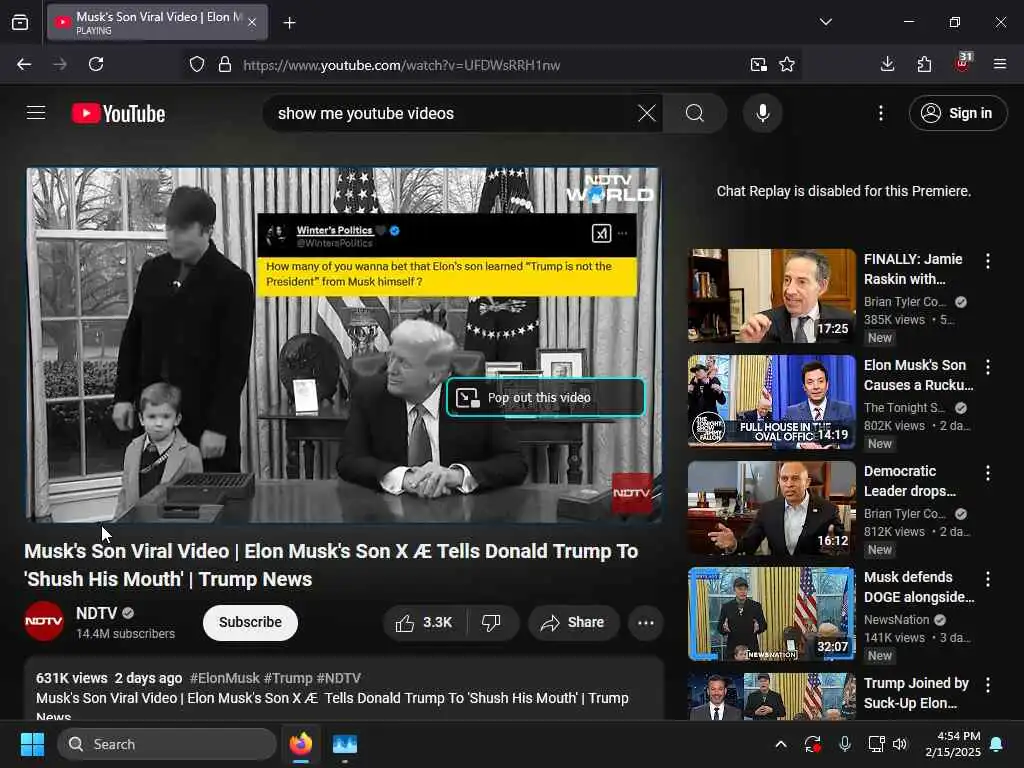Viewport: 1024px width, 768px height.
Task: Open Firefox from taskbar
Action: coord(300,744)
